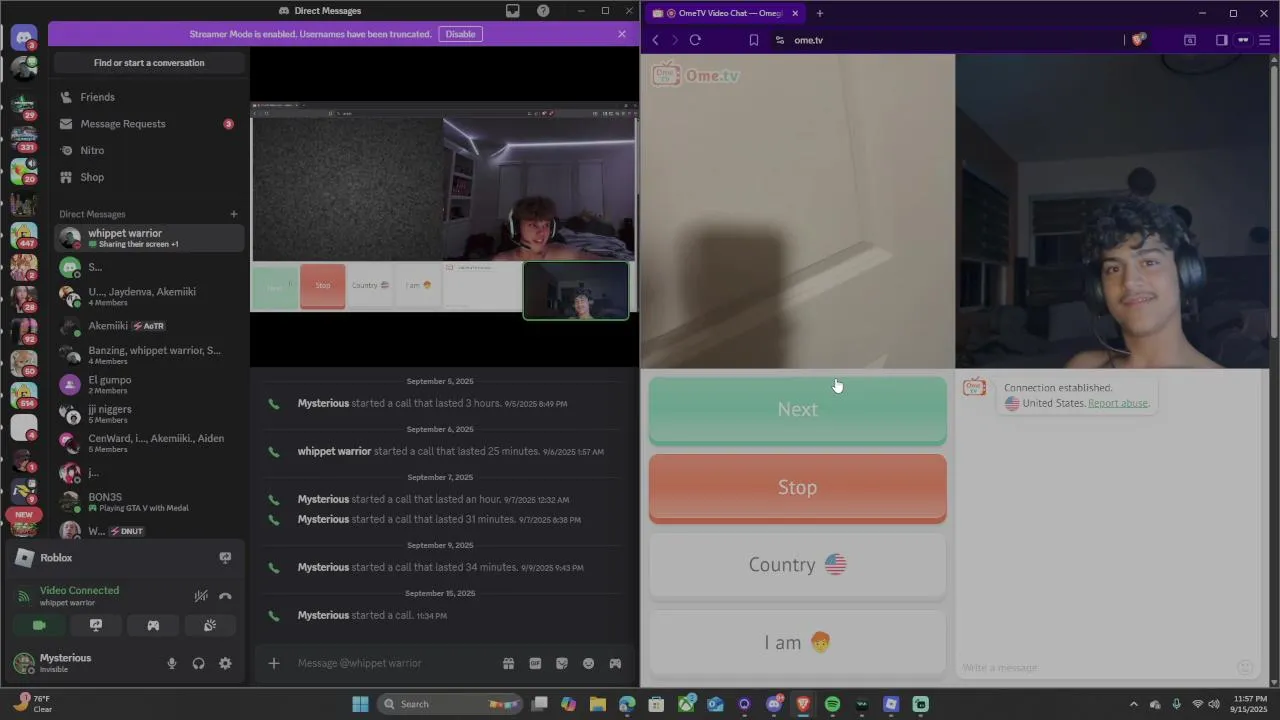This screenshot has width=1280, height=720.
Task: Open Discord inbox icon in title bar
Action: coord(513,11)
